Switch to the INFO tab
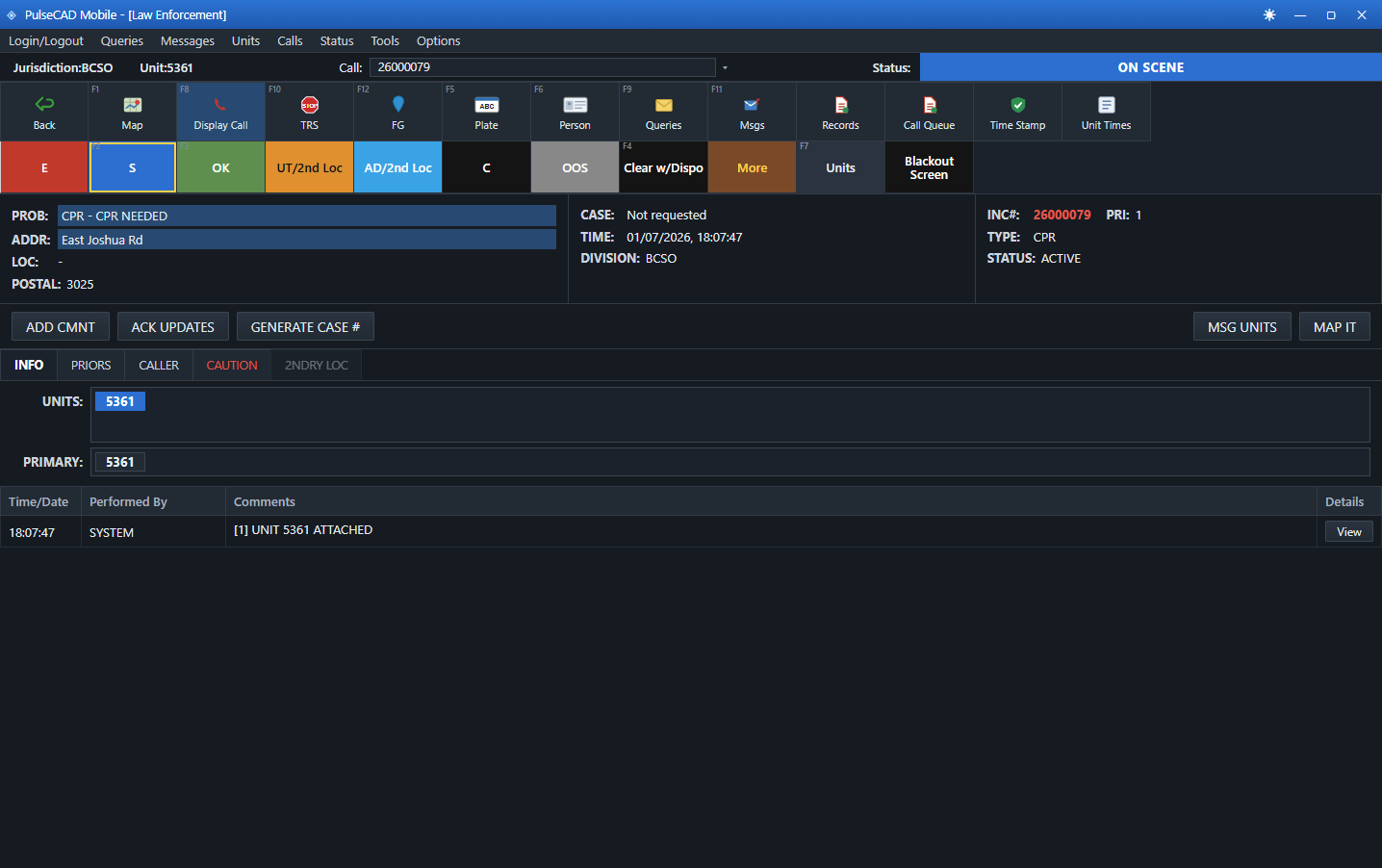1382x868 pixels. (x=29, y=365)
